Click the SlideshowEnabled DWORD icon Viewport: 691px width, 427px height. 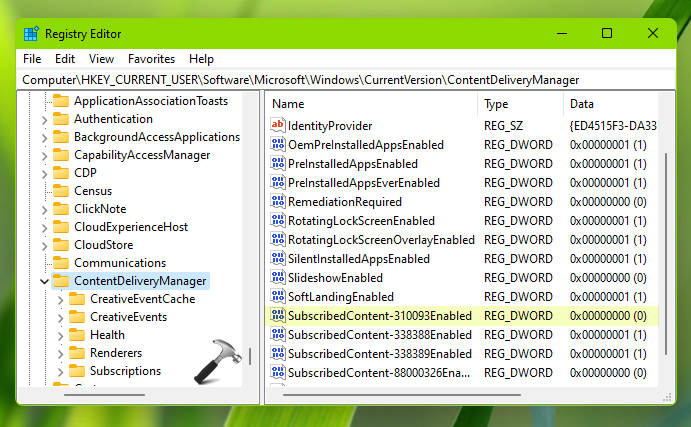(x=278, y=277)
